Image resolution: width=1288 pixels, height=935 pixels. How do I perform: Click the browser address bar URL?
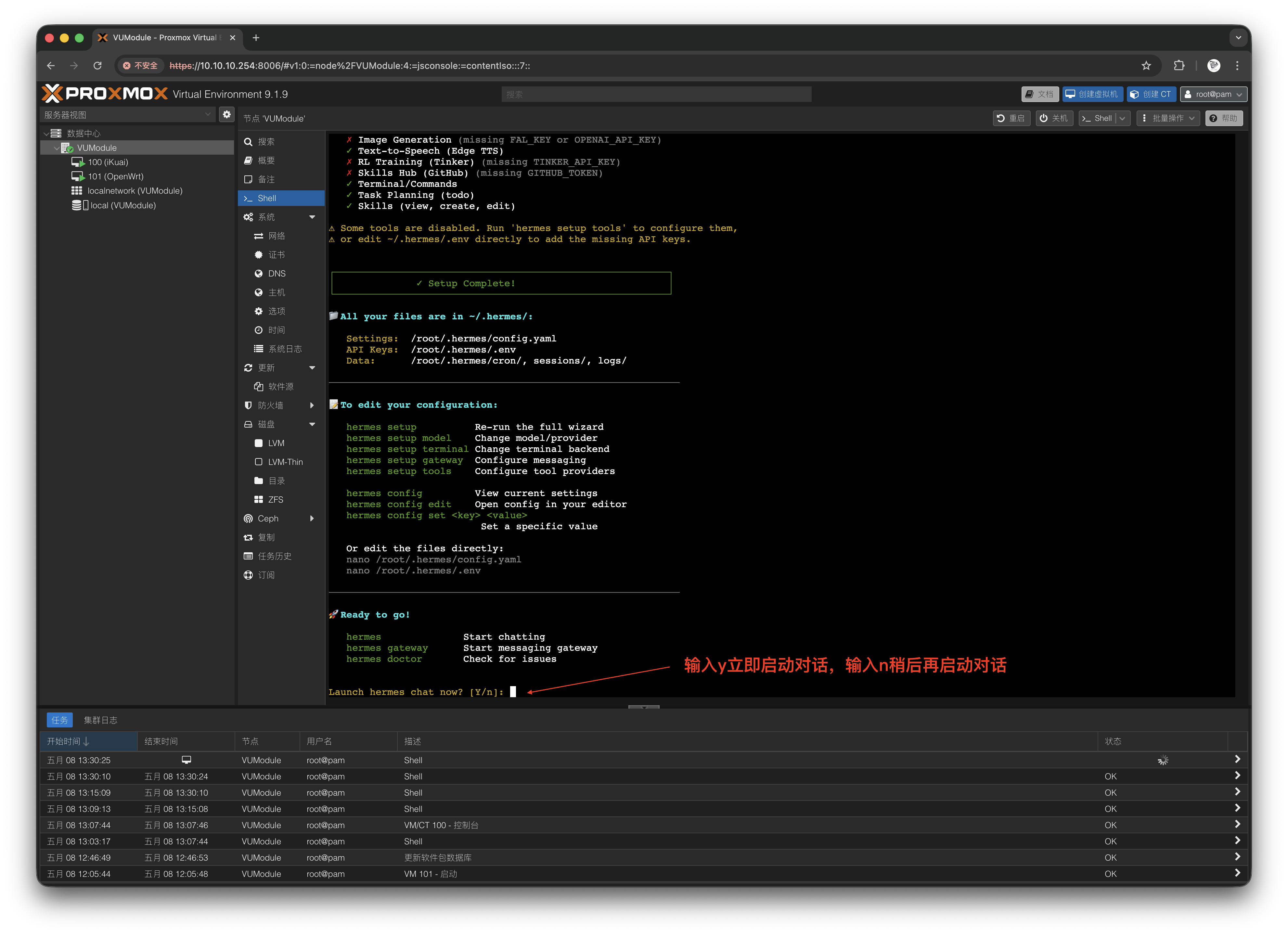click(350, 66)
